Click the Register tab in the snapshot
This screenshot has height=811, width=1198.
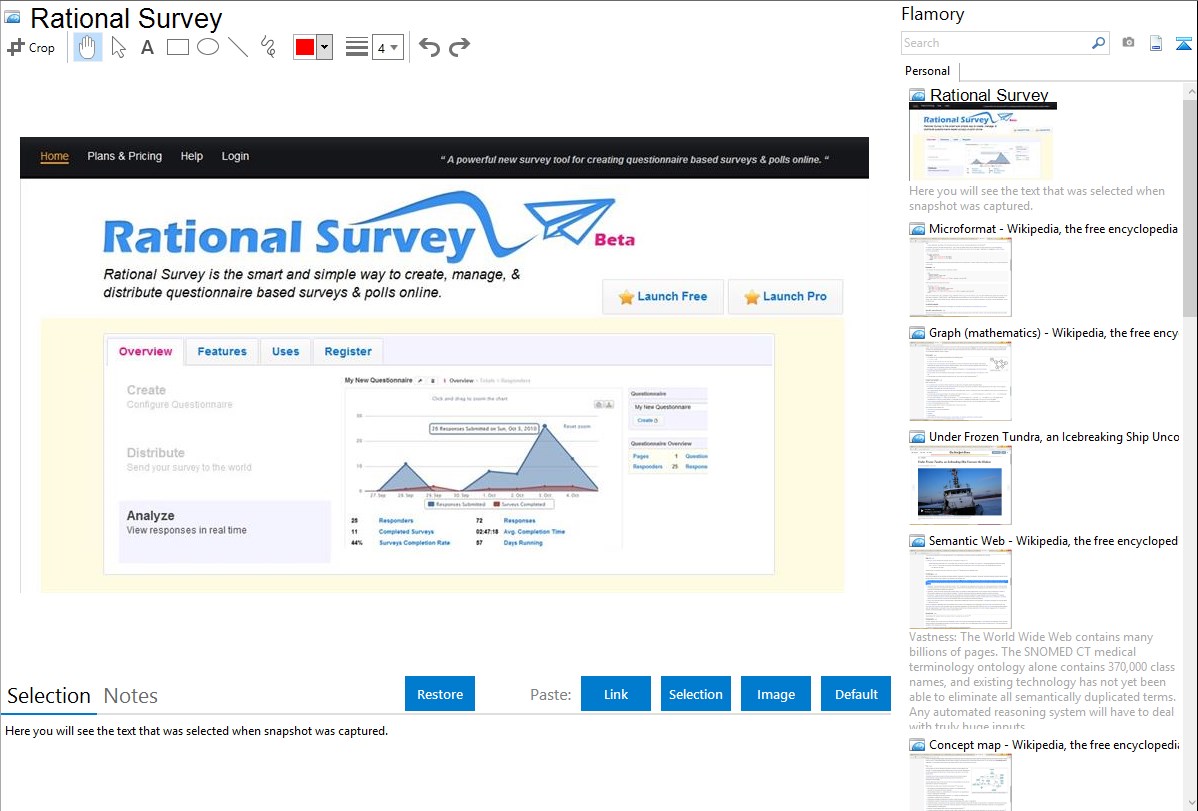[348, 352]
